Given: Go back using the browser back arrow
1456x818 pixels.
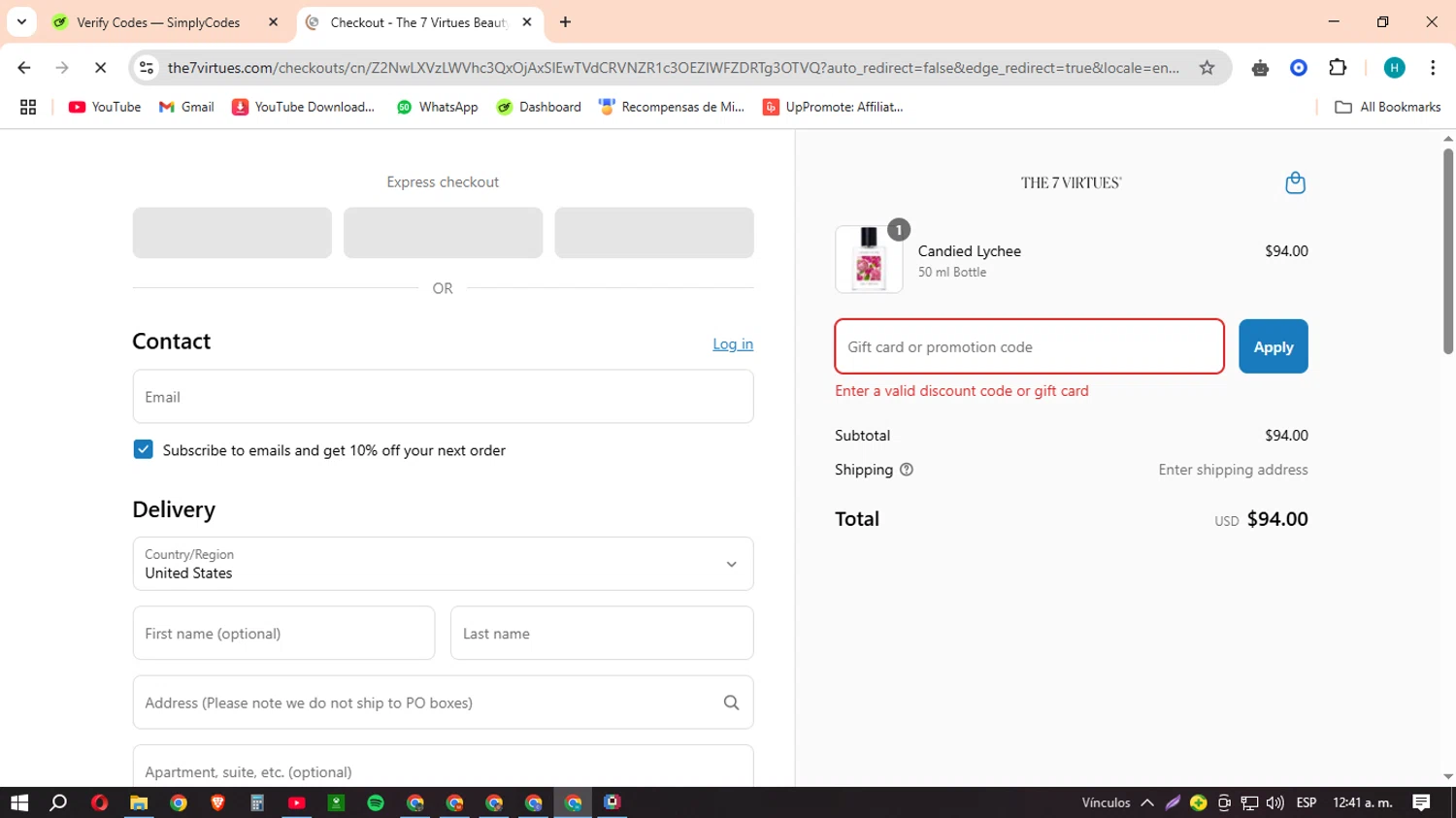Looking at the screenshot, I should click(x=24, y=68).
